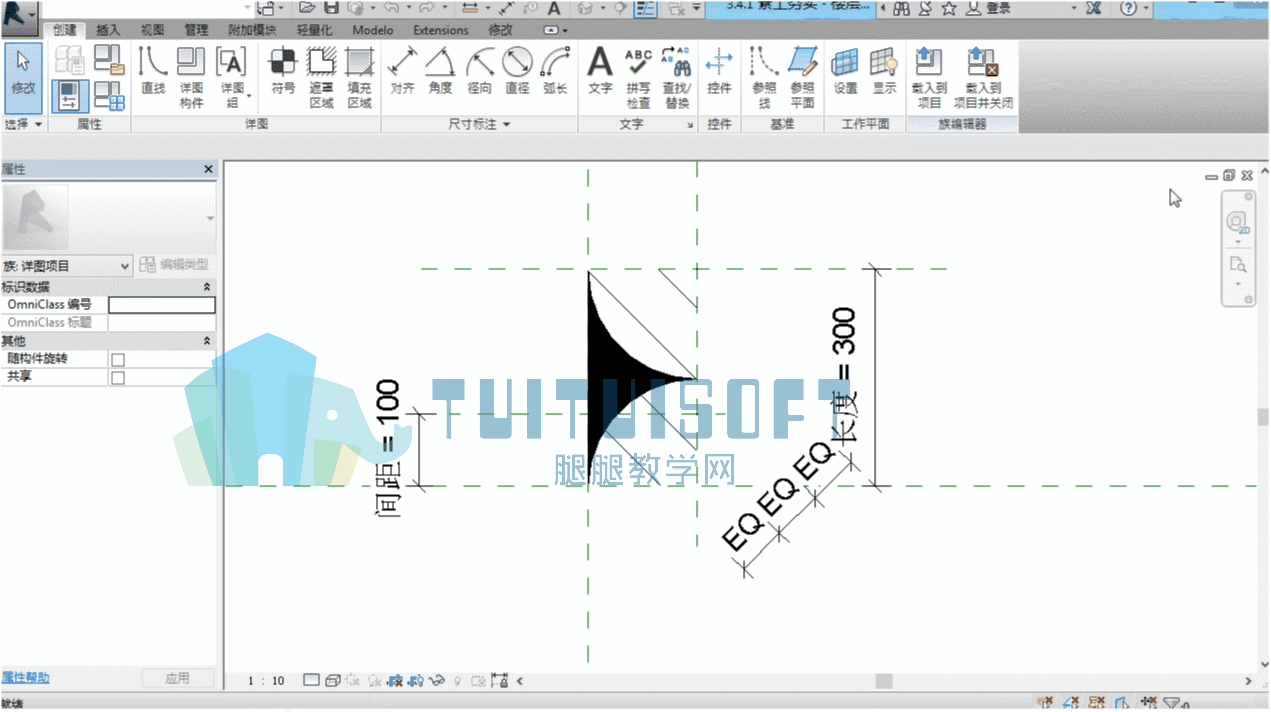
Task: Click 载入到项目 load into project
Action: [929, 77]
